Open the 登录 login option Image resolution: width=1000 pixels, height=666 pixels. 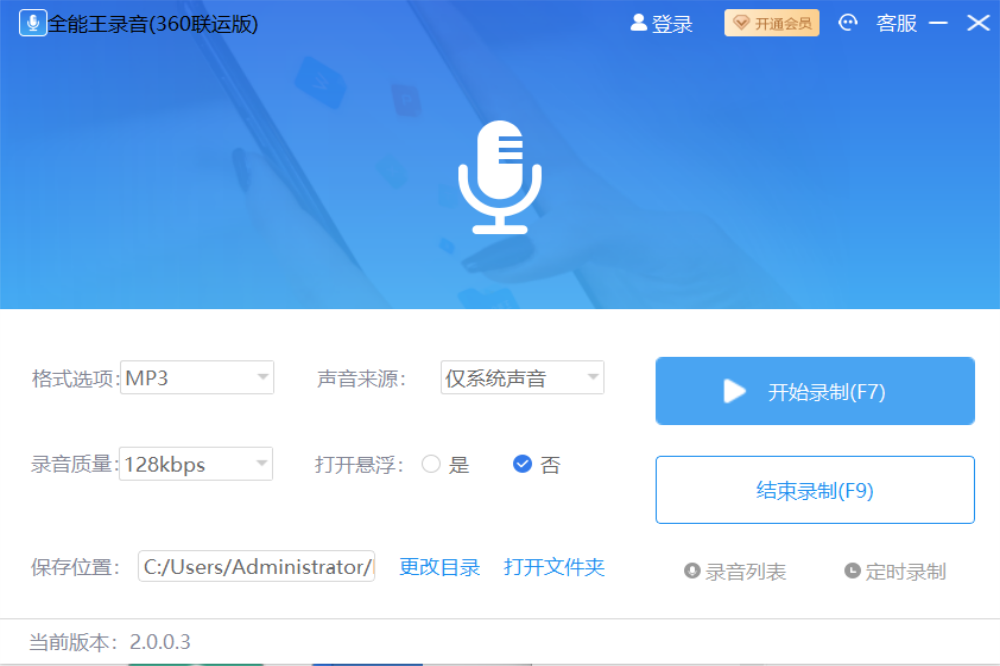pos(661,24)
